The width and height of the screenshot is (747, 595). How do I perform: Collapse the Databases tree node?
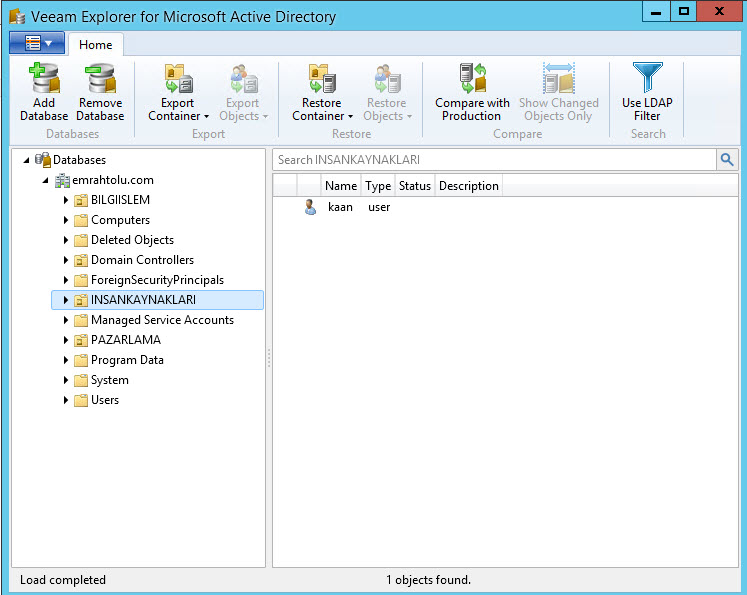[27, 160]
